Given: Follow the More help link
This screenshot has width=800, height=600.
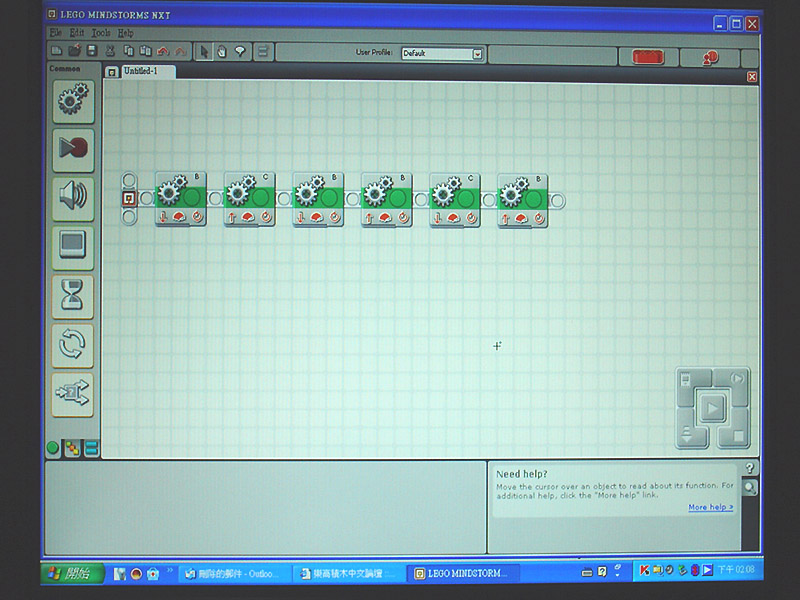Looking at the screenshot, I should pyautogui.click(x=710, y=507).
